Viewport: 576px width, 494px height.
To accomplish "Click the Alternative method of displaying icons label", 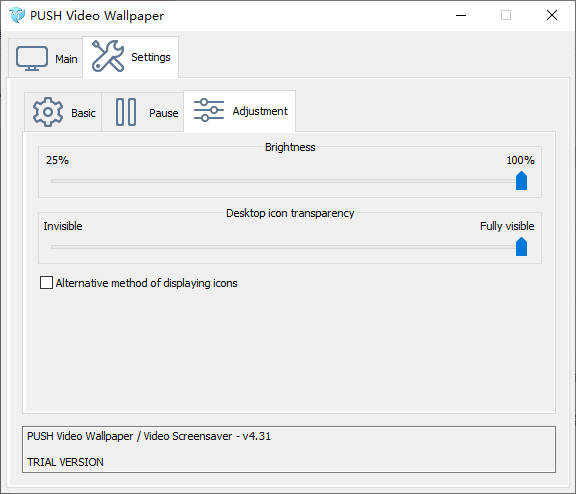I will tap(146, 283).
